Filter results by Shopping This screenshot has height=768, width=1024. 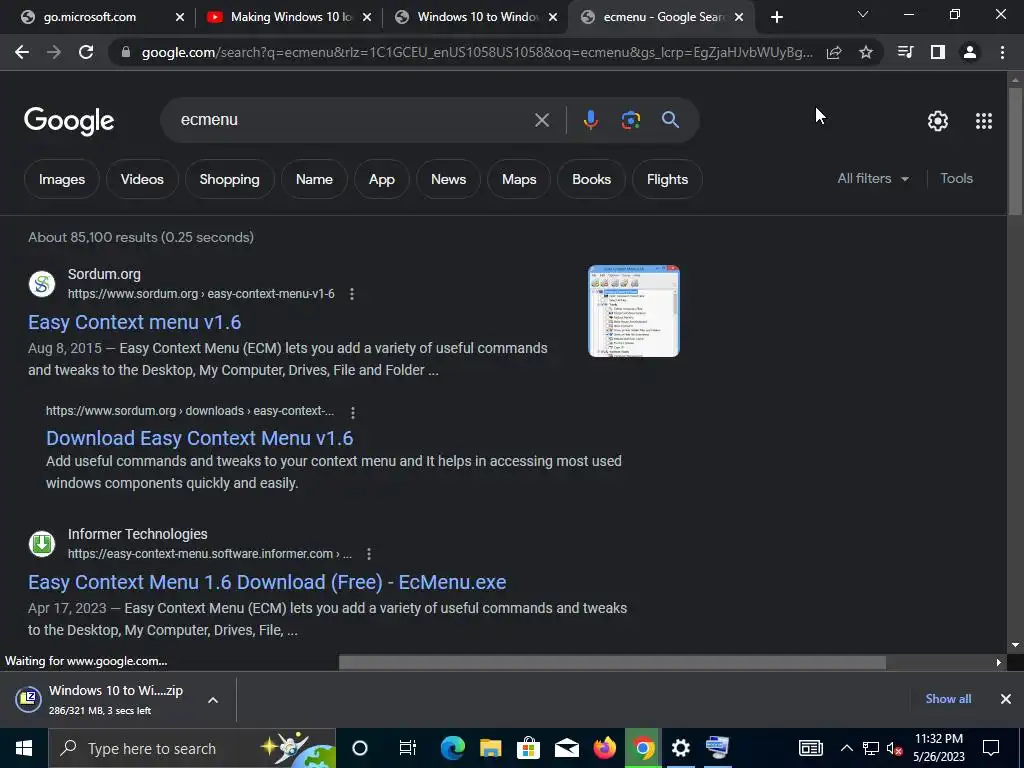[229, 179]
